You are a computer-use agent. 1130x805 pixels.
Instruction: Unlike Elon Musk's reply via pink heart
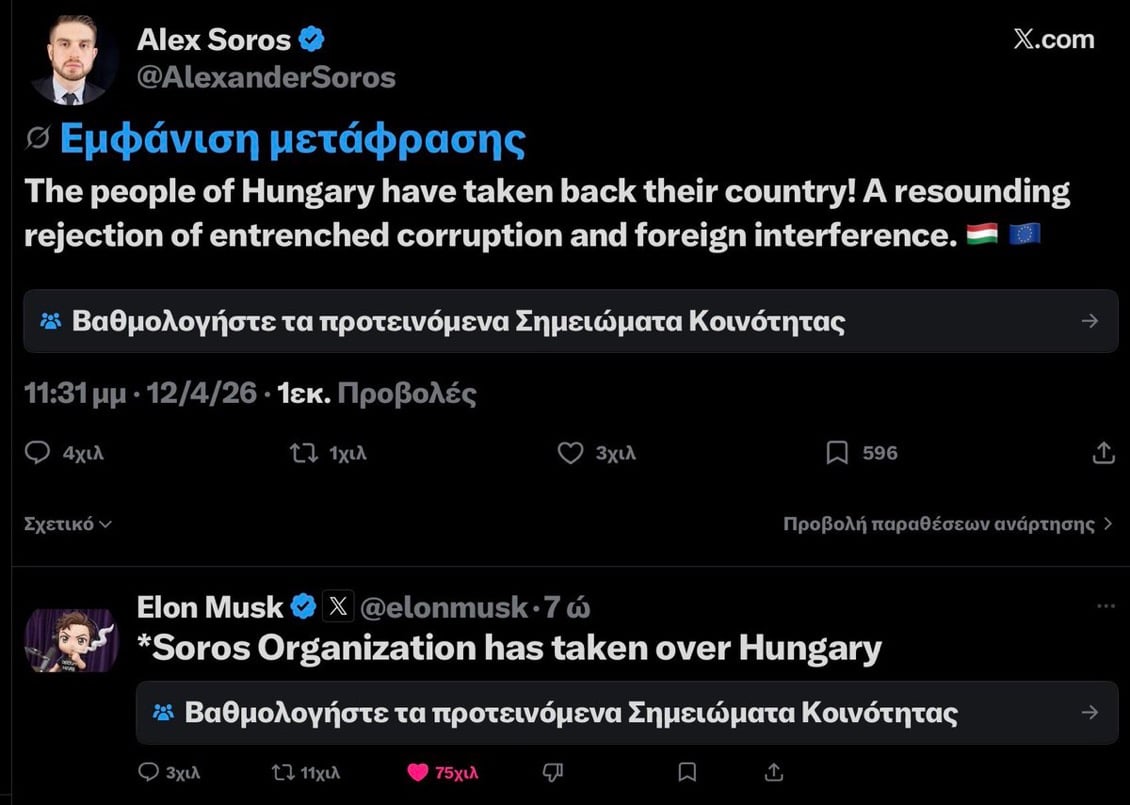pyautogui.click(x=418, y=772)
